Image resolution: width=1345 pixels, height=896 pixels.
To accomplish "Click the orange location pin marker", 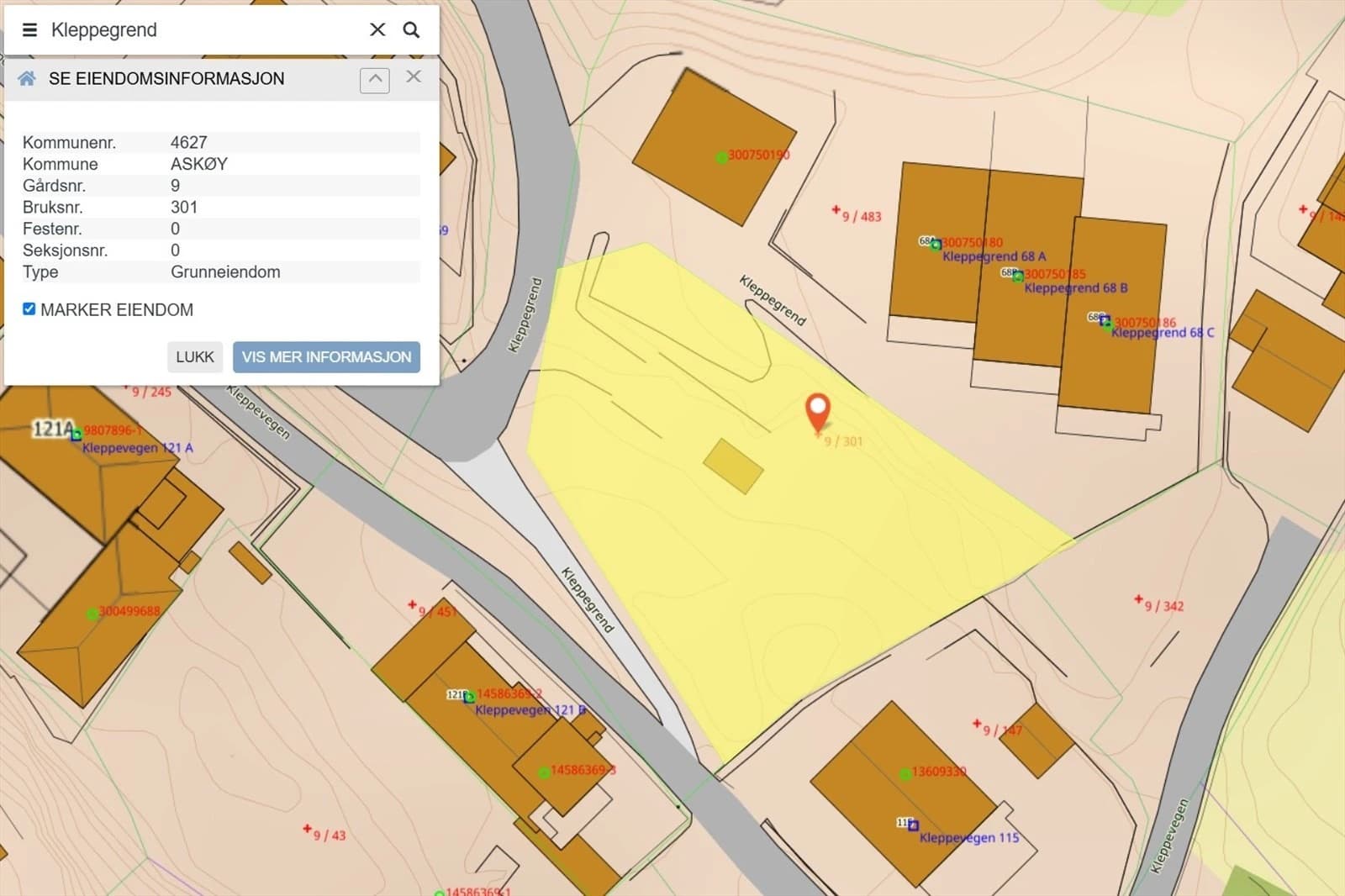I will (817, 410).
